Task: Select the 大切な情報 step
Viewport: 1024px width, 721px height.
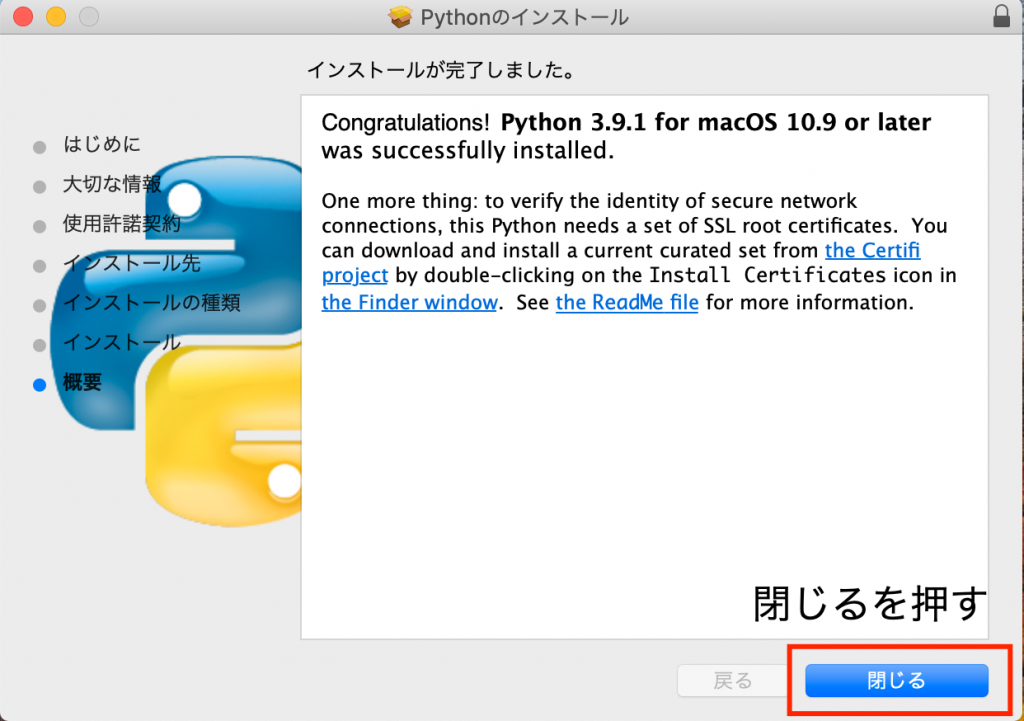Action: point(112,184)
